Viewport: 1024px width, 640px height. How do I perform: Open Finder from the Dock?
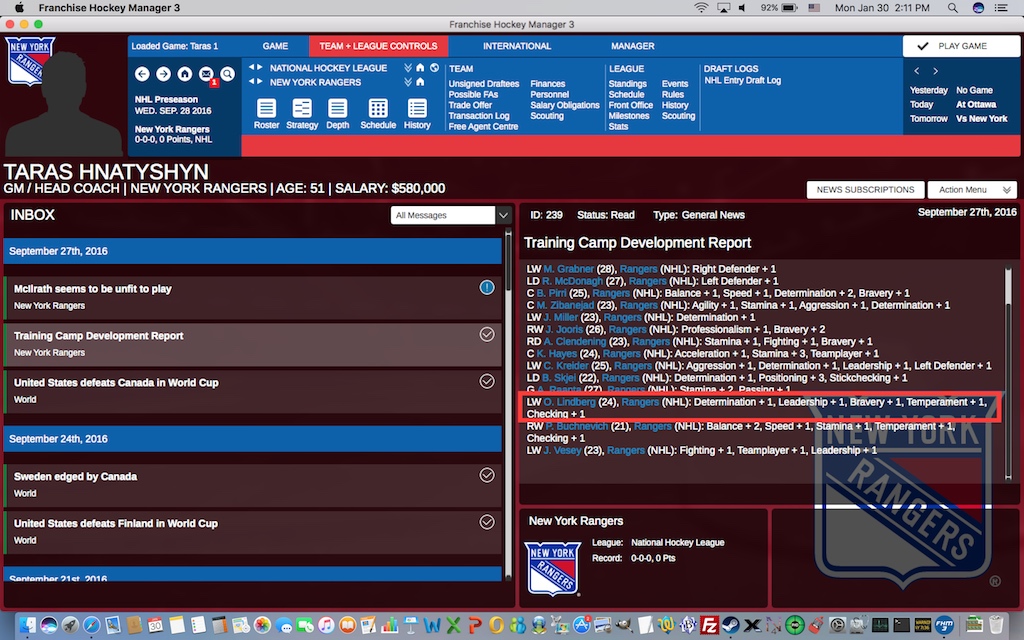tap(27, 625)
